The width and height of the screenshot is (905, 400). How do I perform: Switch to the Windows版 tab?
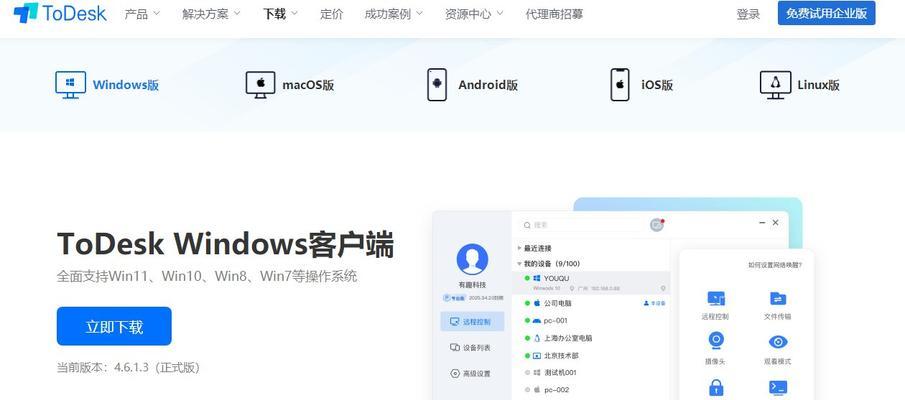click(x=107, y=85)
